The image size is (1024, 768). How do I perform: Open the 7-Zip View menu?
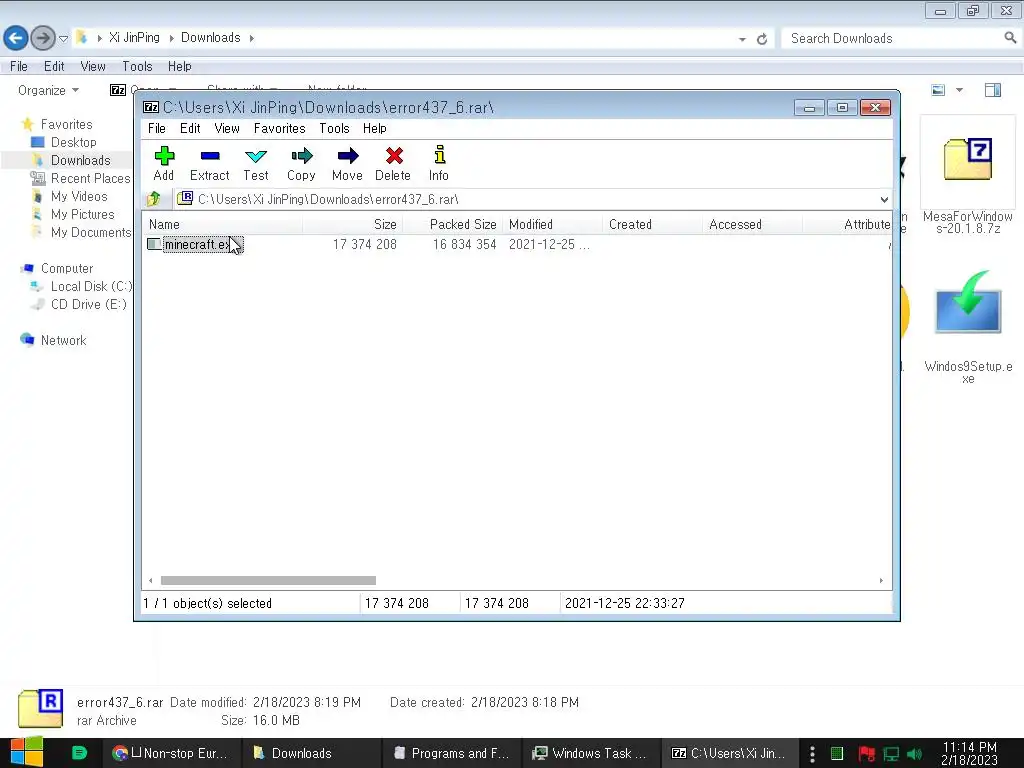[227, 128]
